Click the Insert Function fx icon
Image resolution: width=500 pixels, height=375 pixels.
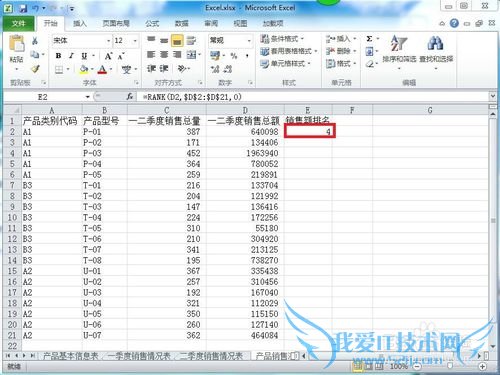(130, 97)
